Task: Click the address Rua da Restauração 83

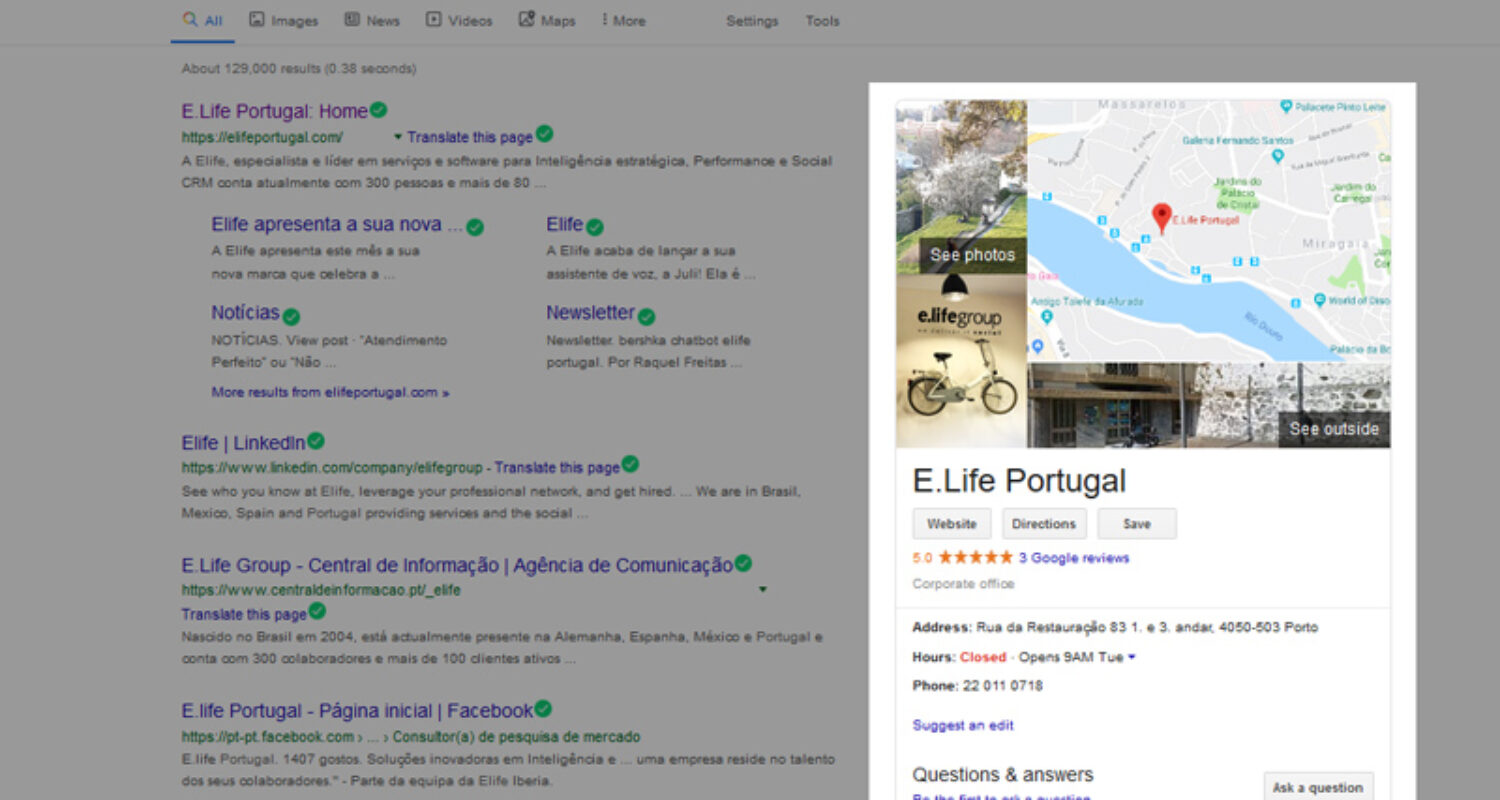Action: pos(1147,628)
